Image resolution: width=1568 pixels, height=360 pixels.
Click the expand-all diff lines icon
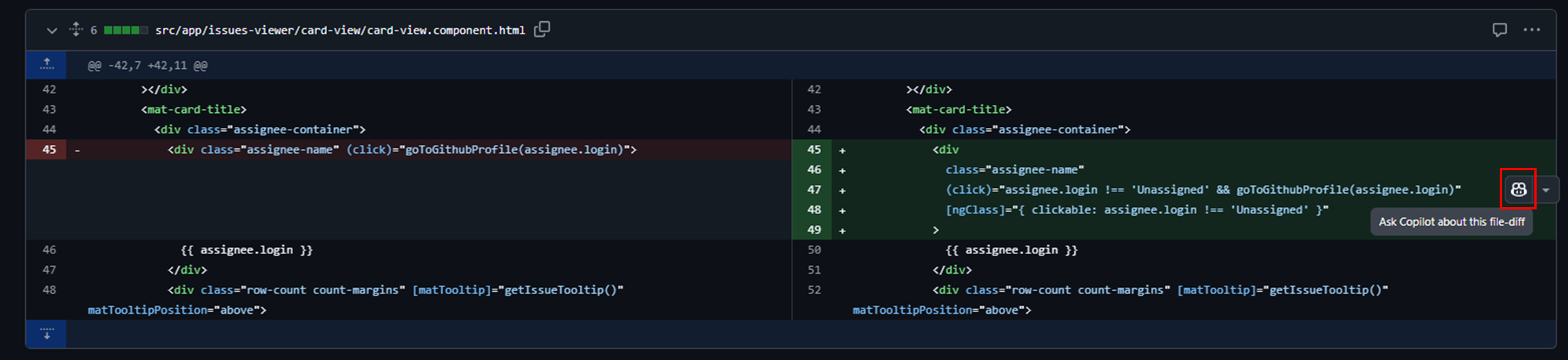click(76, 30)
